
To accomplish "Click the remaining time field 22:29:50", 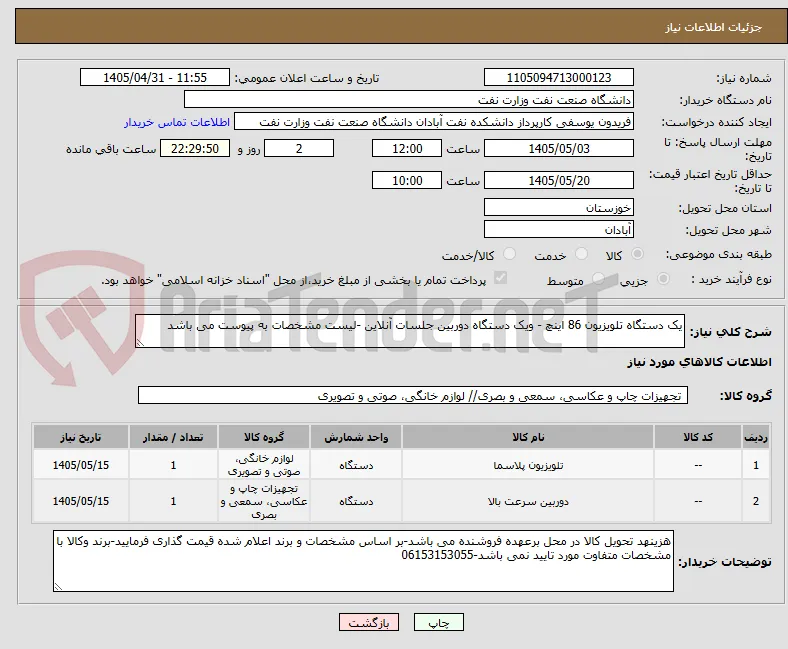I will pos(195,148).
